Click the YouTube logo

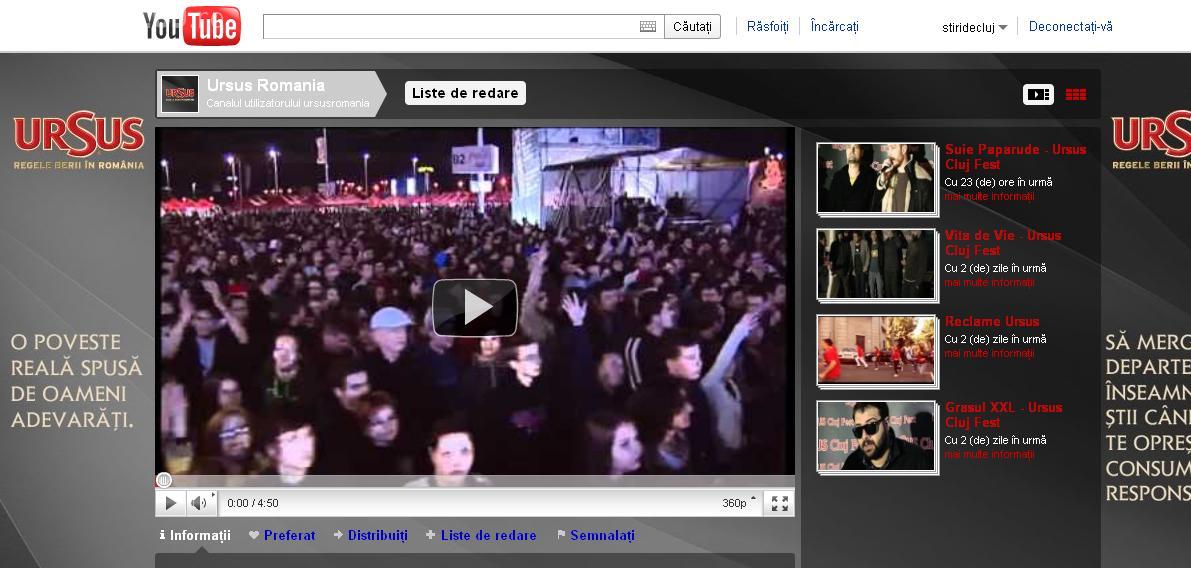(191, 26)
